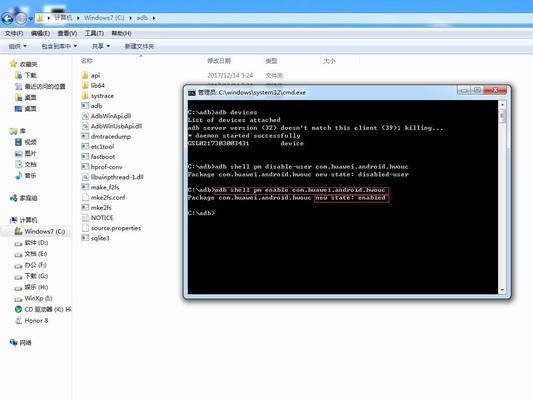The width and height of the screenshot is (533, 400).
Task: Sort by the 名称 column header
Action: 87,61
